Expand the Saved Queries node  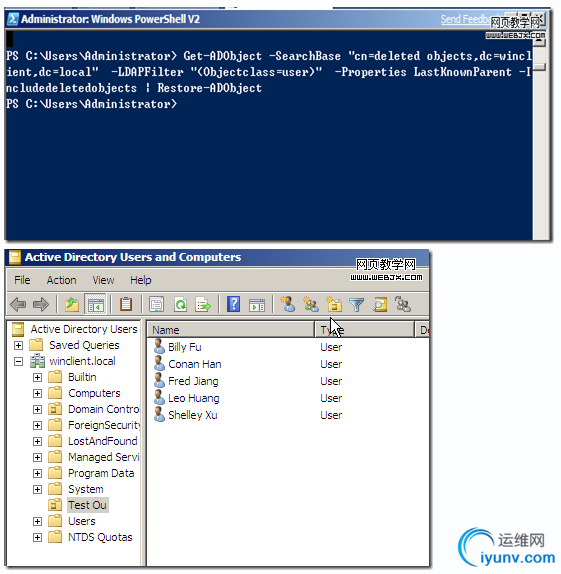click(x=18, y=345)
